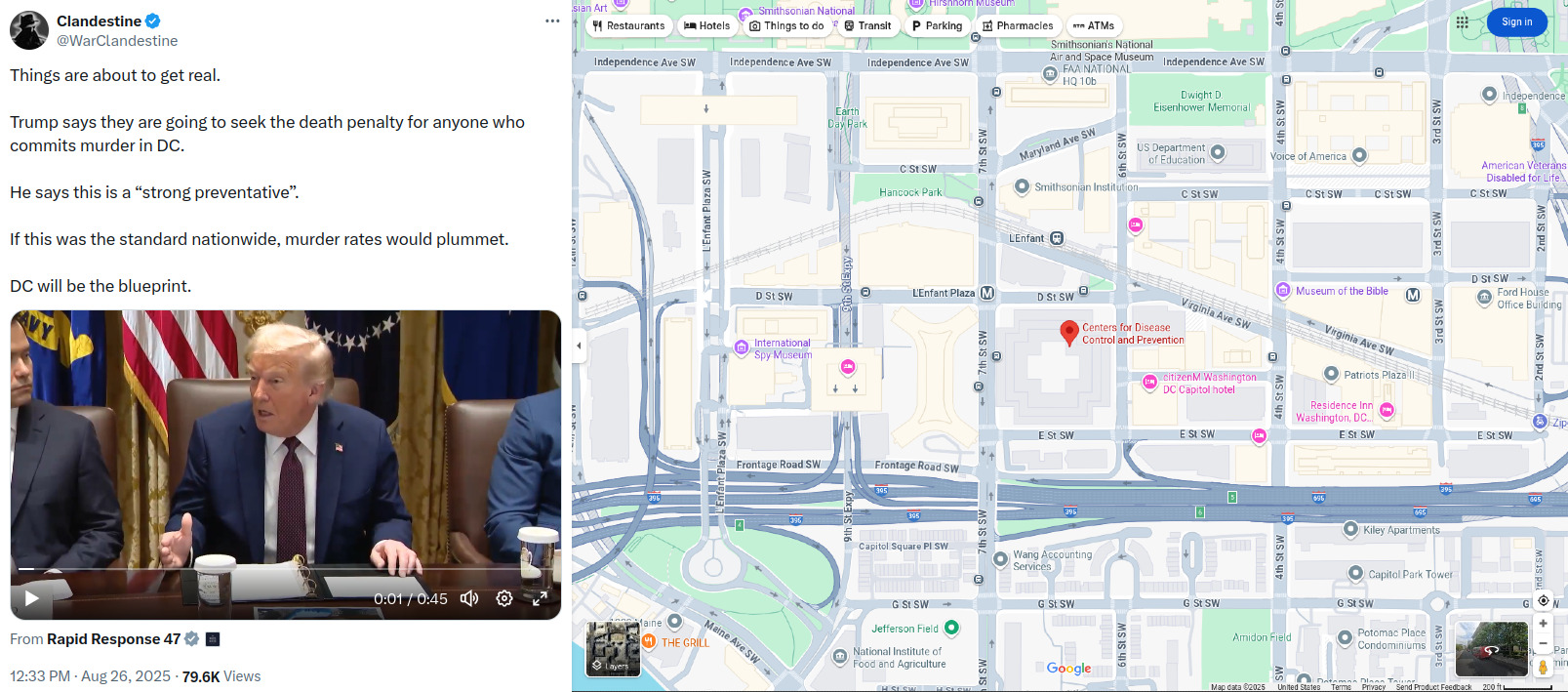Select the Voice of America marker
This screenshot has height=692, width=1568.
point(1359,155)
